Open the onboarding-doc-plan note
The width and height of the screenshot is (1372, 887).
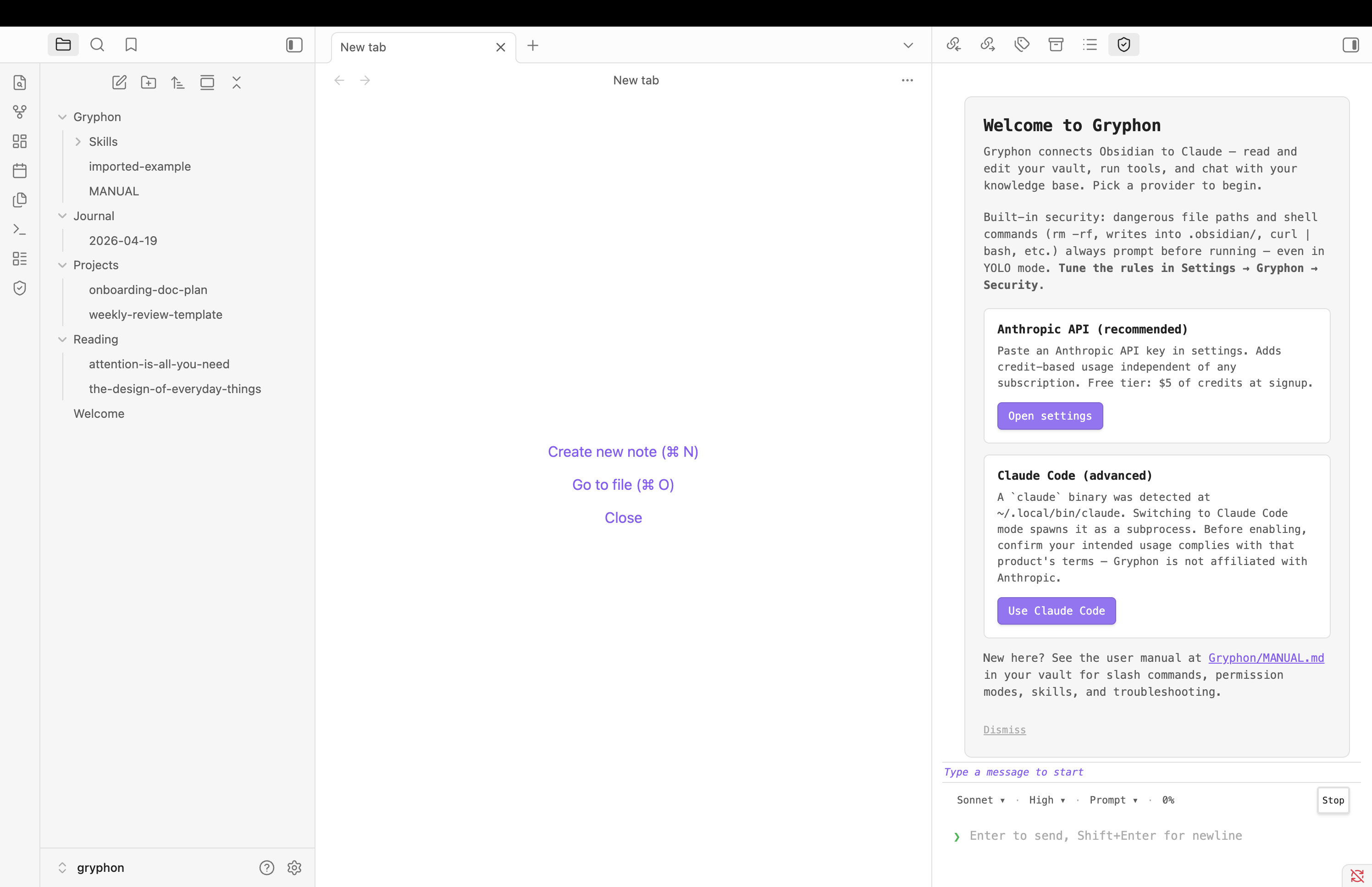point(148,290)
